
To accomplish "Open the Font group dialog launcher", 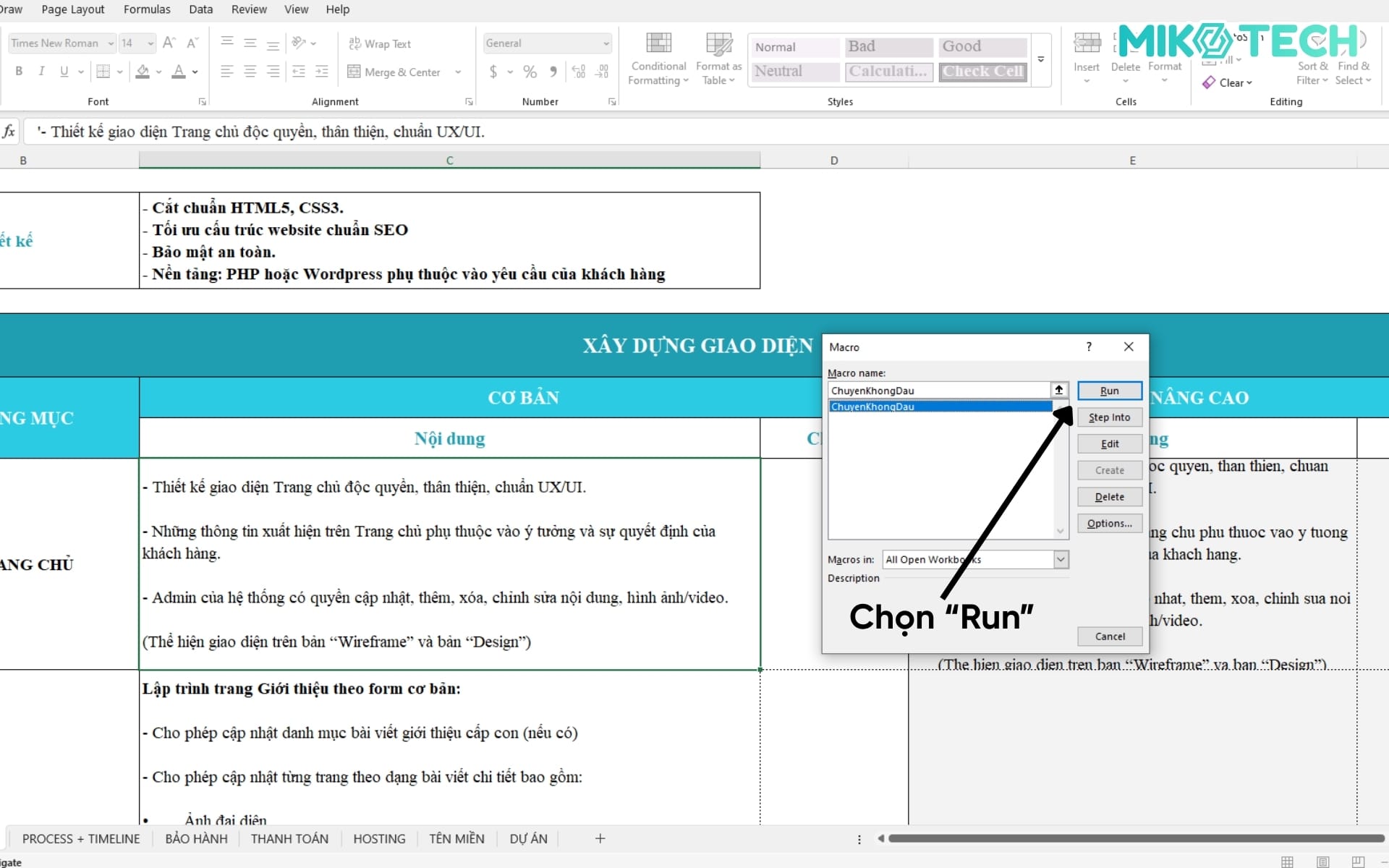I will [x=203, y=102].
